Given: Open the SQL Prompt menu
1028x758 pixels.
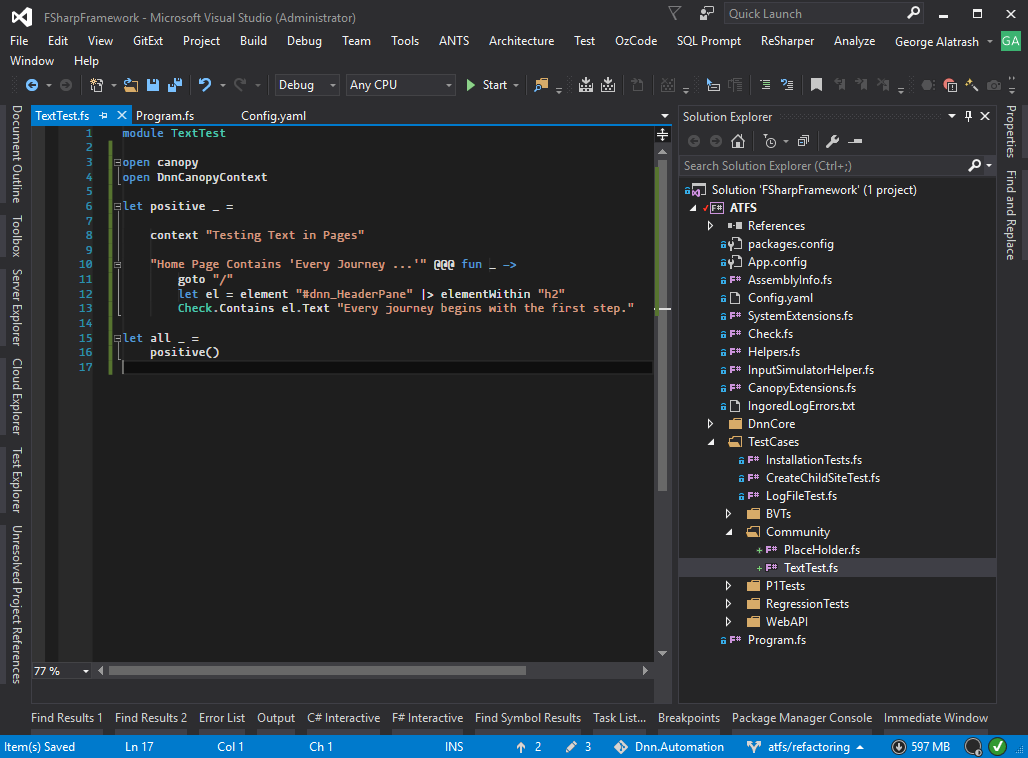Looking at the screenshot, I should pyautogui.click(x=709, y=41).
